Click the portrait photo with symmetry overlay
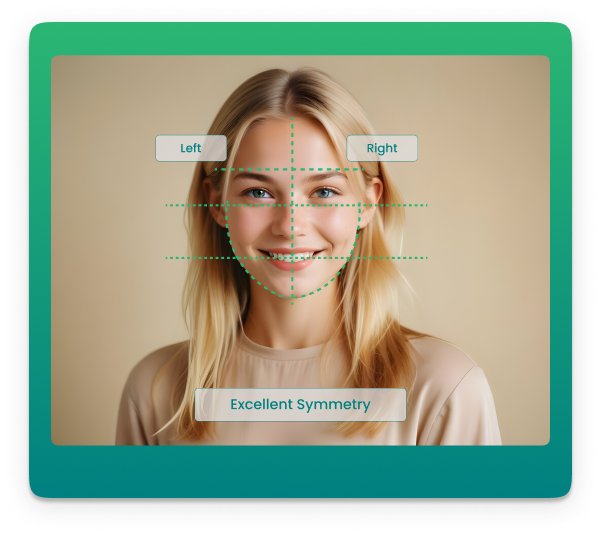The image size is (601, 534). point(300,250)
